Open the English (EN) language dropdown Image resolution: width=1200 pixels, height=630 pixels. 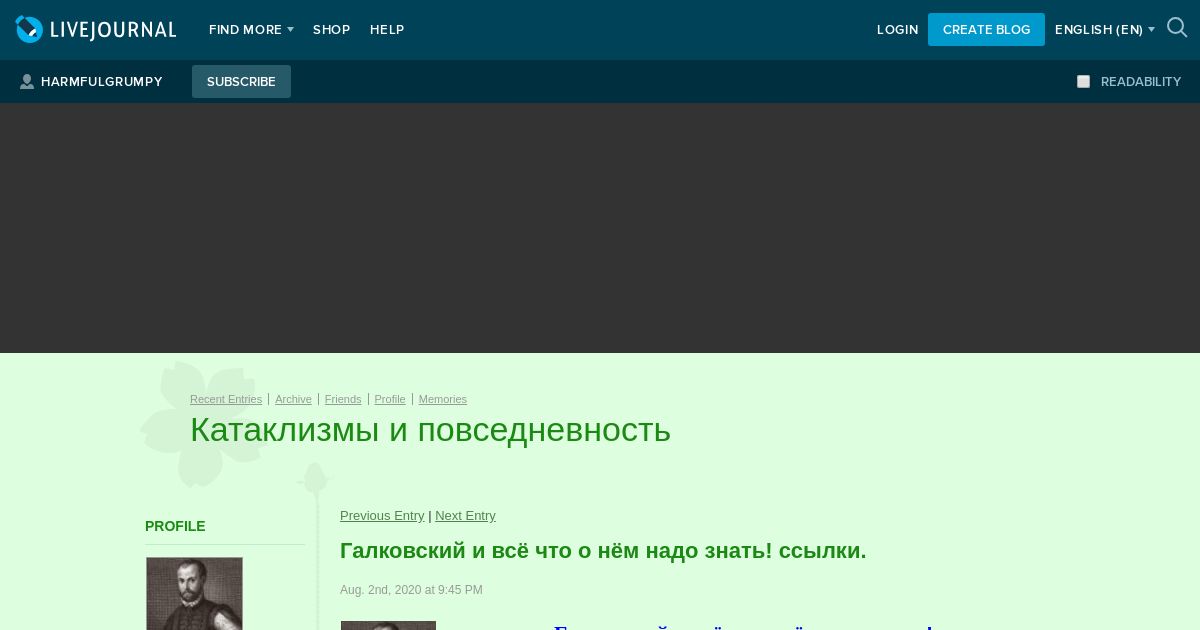tap(1104, 30)
